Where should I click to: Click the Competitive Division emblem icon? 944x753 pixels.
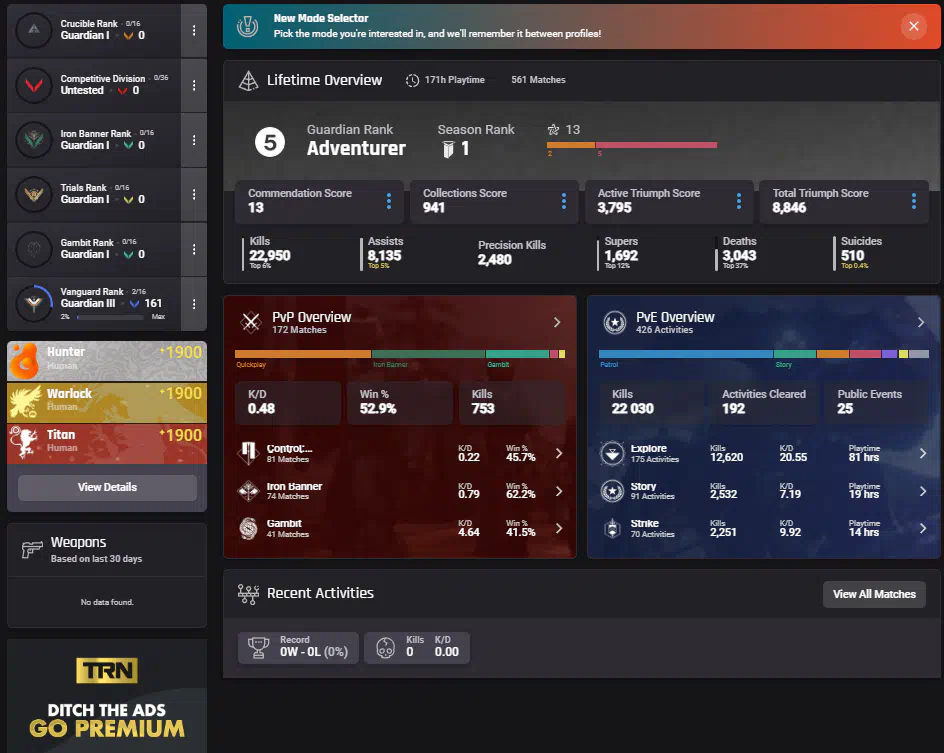click(34, 85)
